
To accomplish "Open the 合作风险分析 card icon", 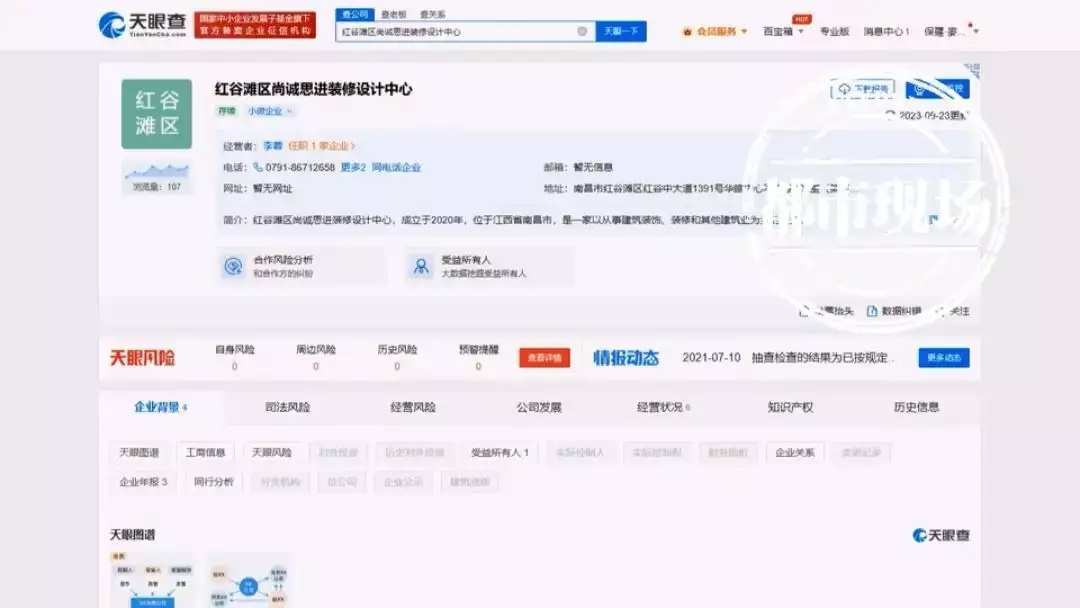I will (233, 266).
